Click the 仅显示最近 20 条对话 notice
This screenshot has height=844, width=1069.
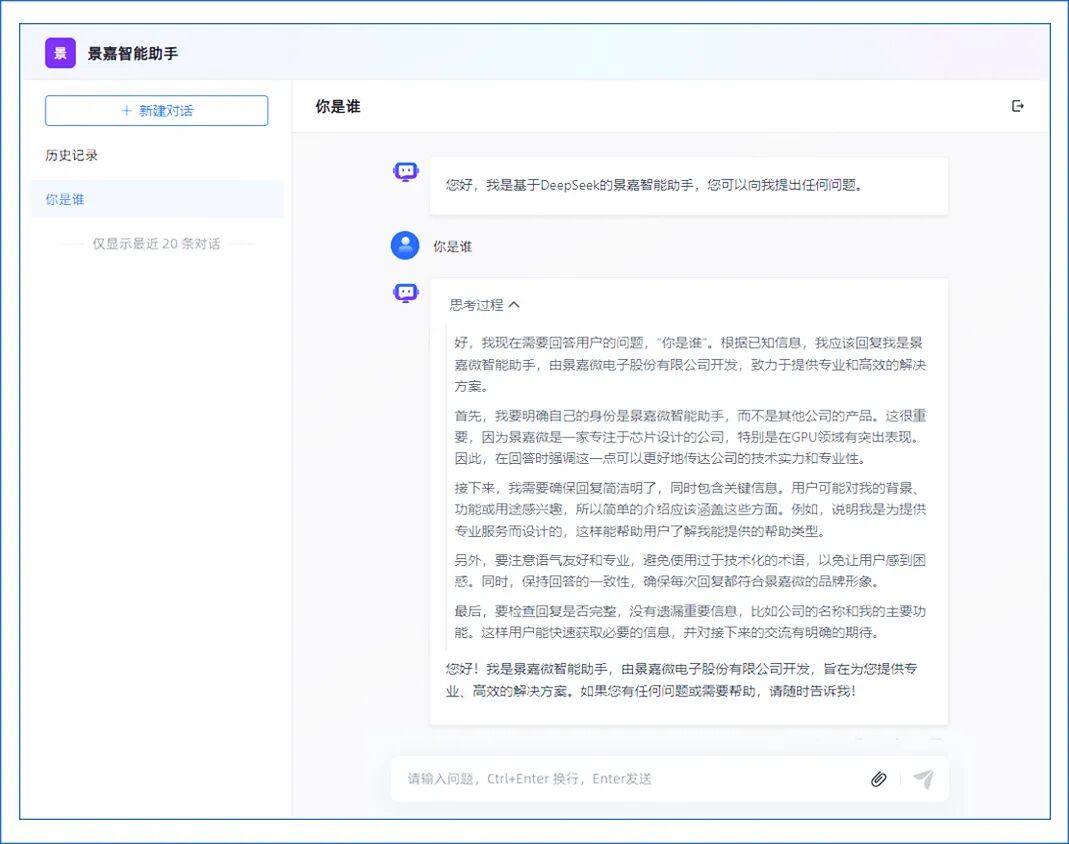pos(155,243)
